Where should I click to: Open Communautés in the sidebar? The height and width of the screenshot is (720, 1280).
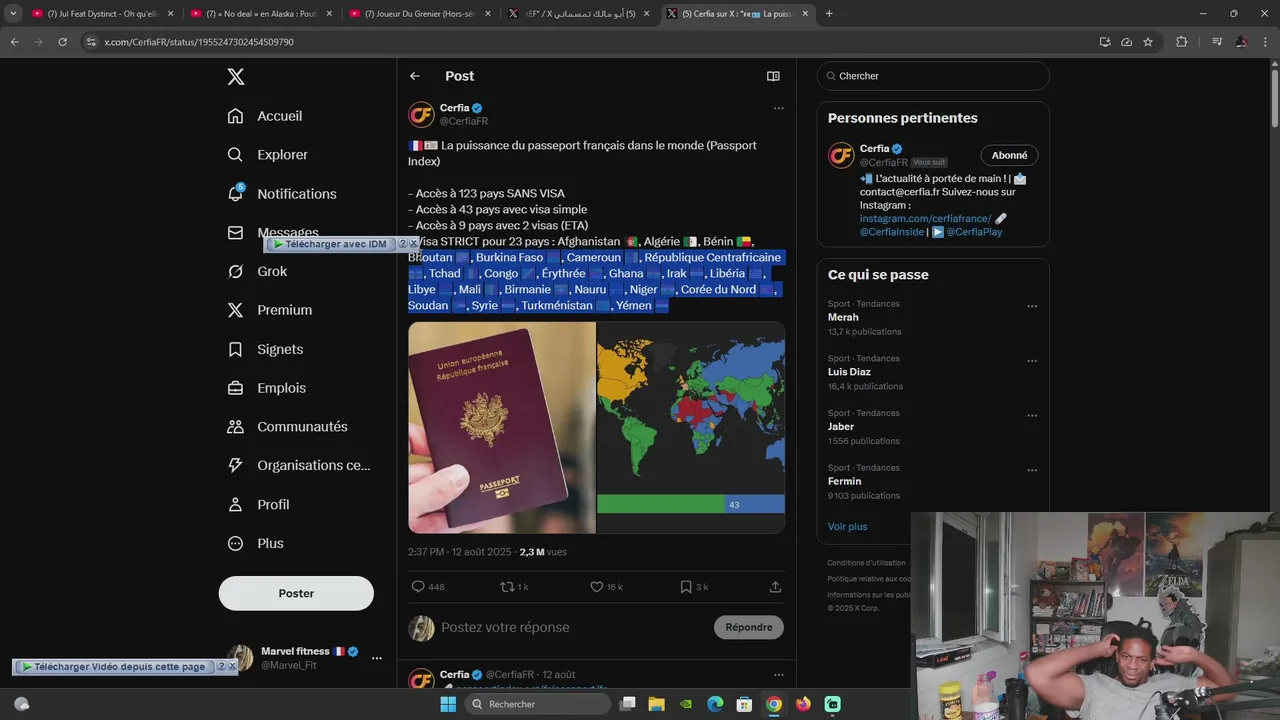click(287, 427)
